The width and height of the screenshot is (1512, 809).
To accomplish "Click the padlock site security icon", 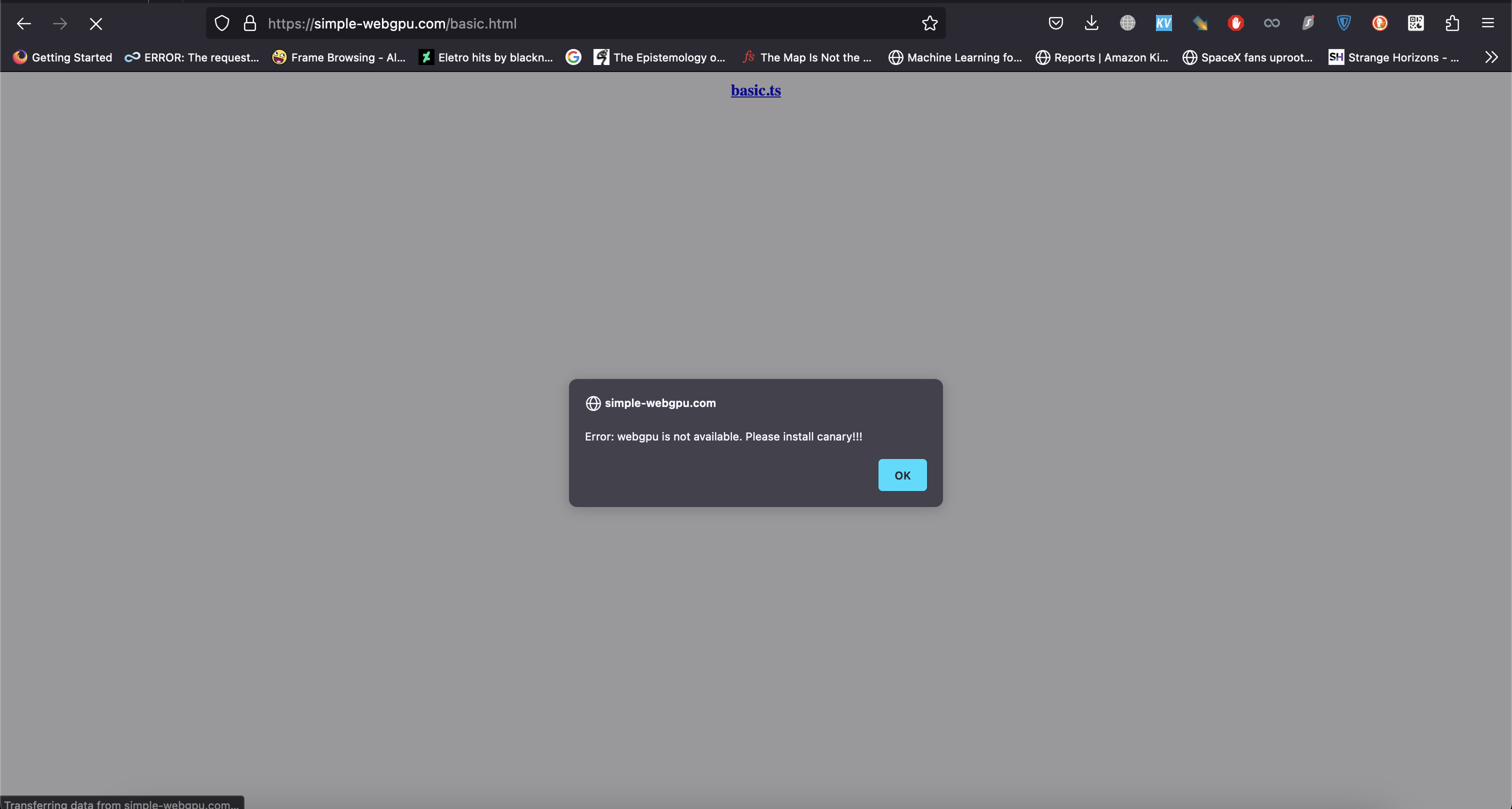I will 249,23.
